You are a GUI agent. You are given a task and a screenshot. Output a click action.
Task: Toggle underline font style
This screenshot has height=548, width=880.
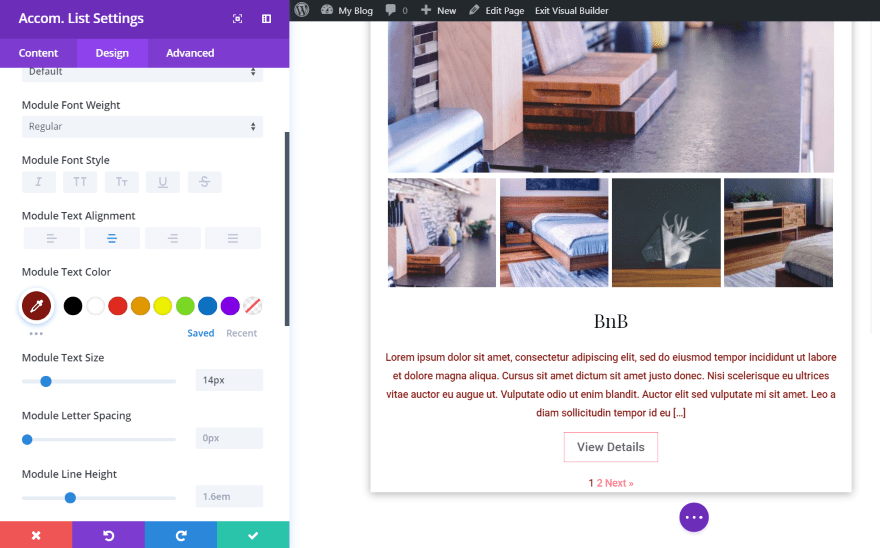coord(163,182)
